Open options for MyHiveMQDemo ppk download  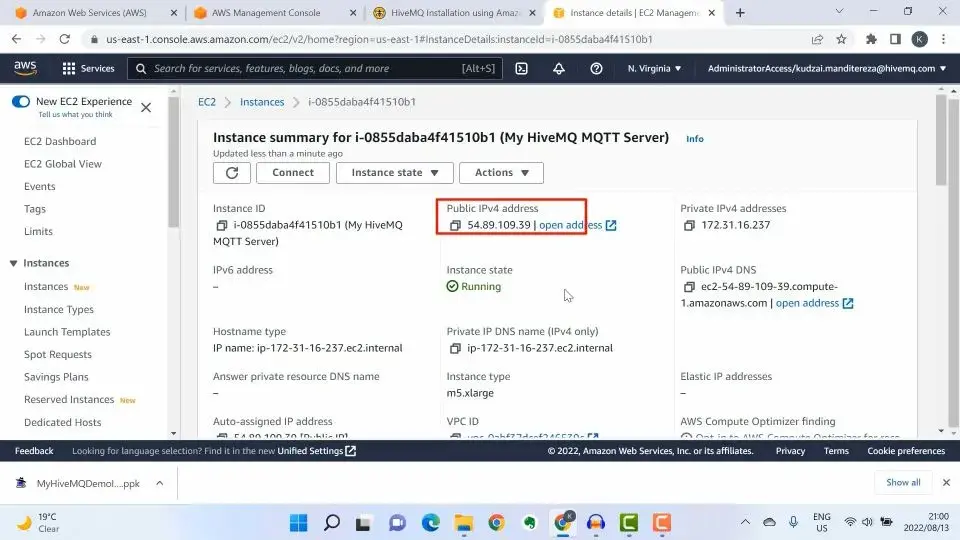click(160, 483)
